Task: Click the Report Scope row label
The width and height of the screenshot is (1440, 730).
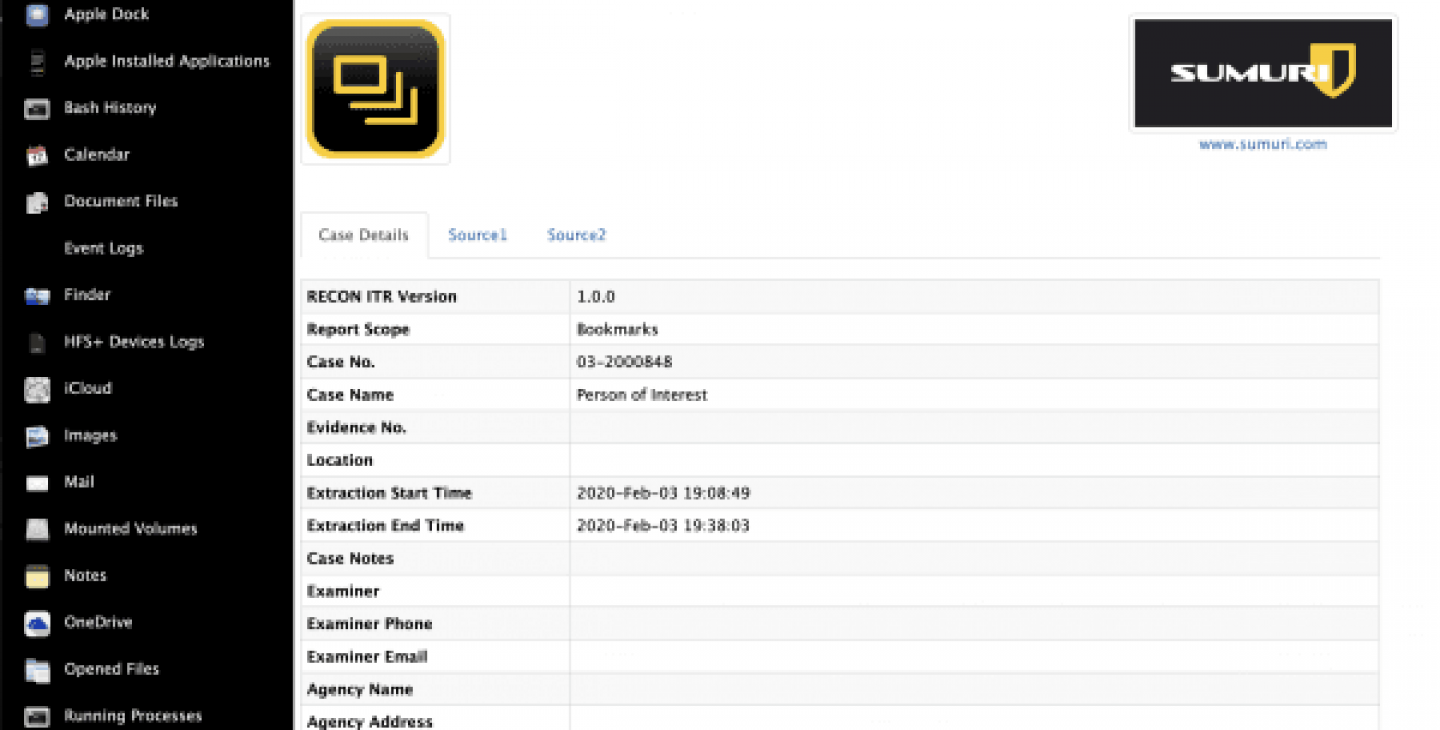Action: (358, 330)
